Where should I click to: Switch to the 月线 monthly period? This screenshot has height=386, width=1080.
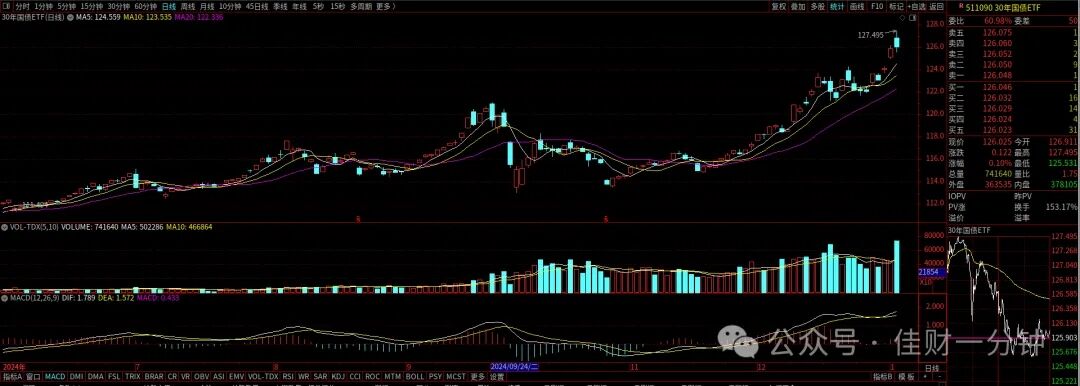tap(207, 6)
